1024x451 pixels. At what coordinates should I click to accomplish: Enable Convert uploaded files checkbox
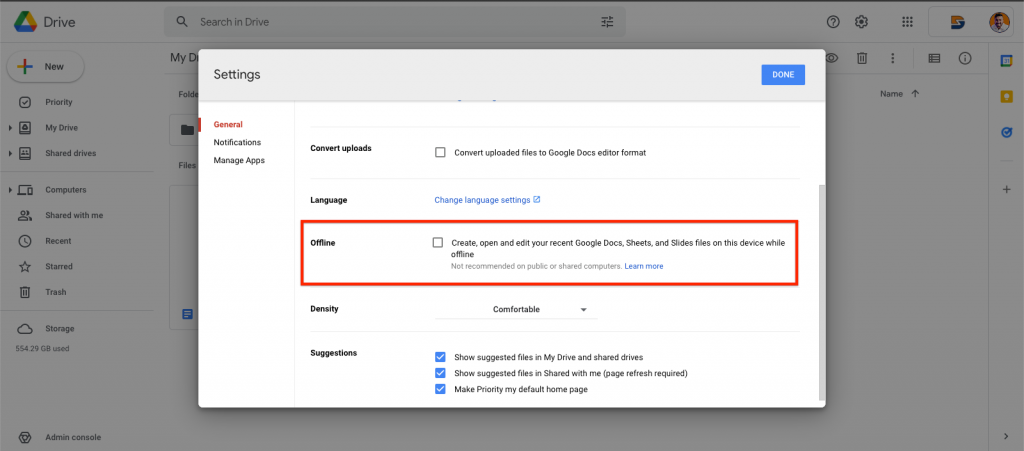440,152
